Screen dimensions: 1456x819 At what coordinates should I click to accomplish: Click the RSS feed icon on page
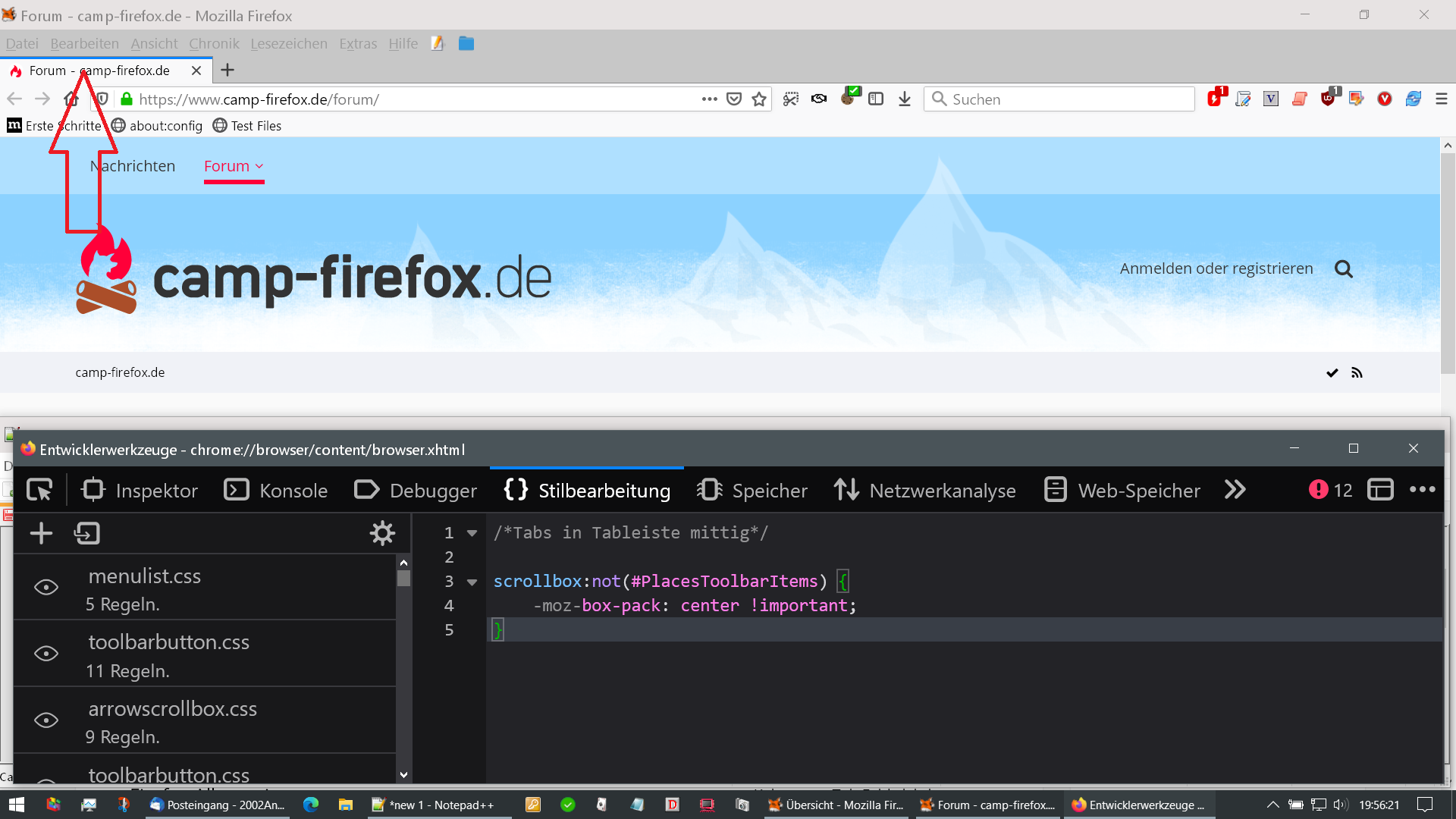point(1357,373)
